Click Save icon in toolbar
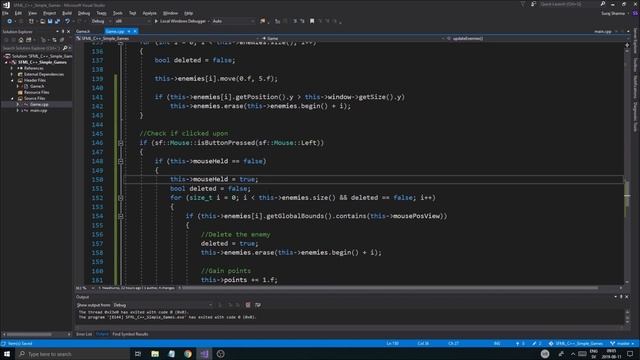This screenshot has height=360, width=640. pyautogui.click(x=50, y=21)
